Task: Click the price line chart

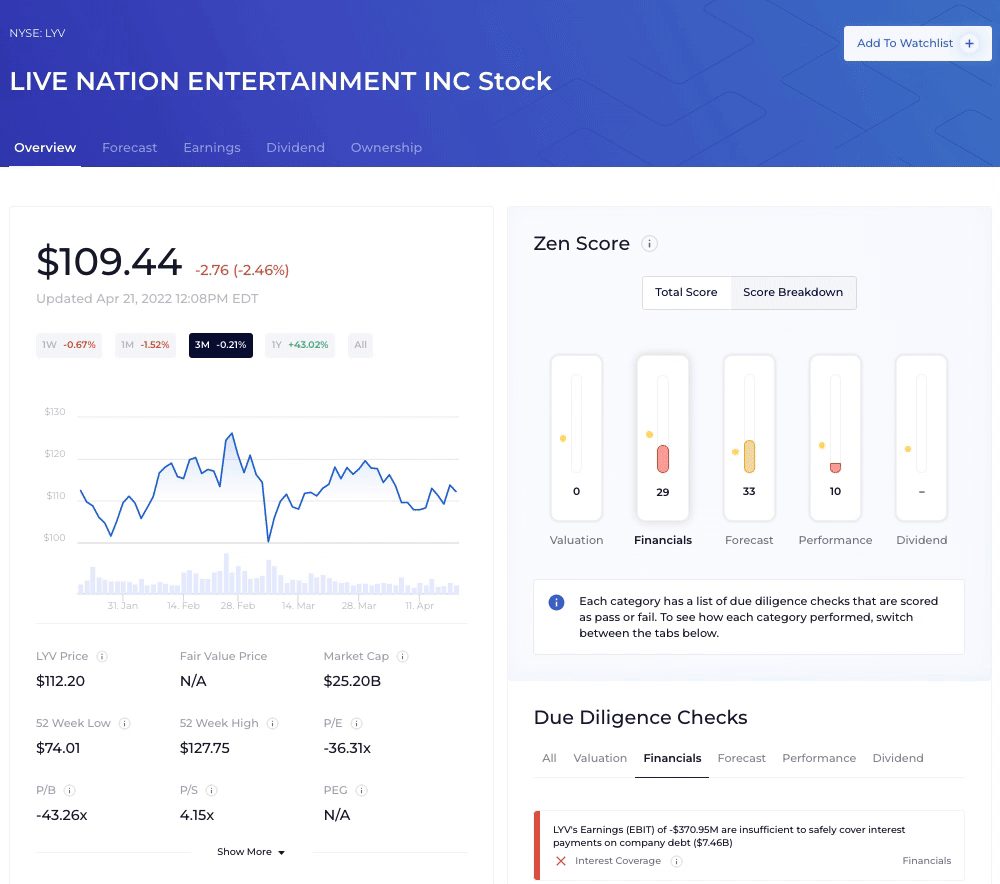Action: [x=268, y=488]
